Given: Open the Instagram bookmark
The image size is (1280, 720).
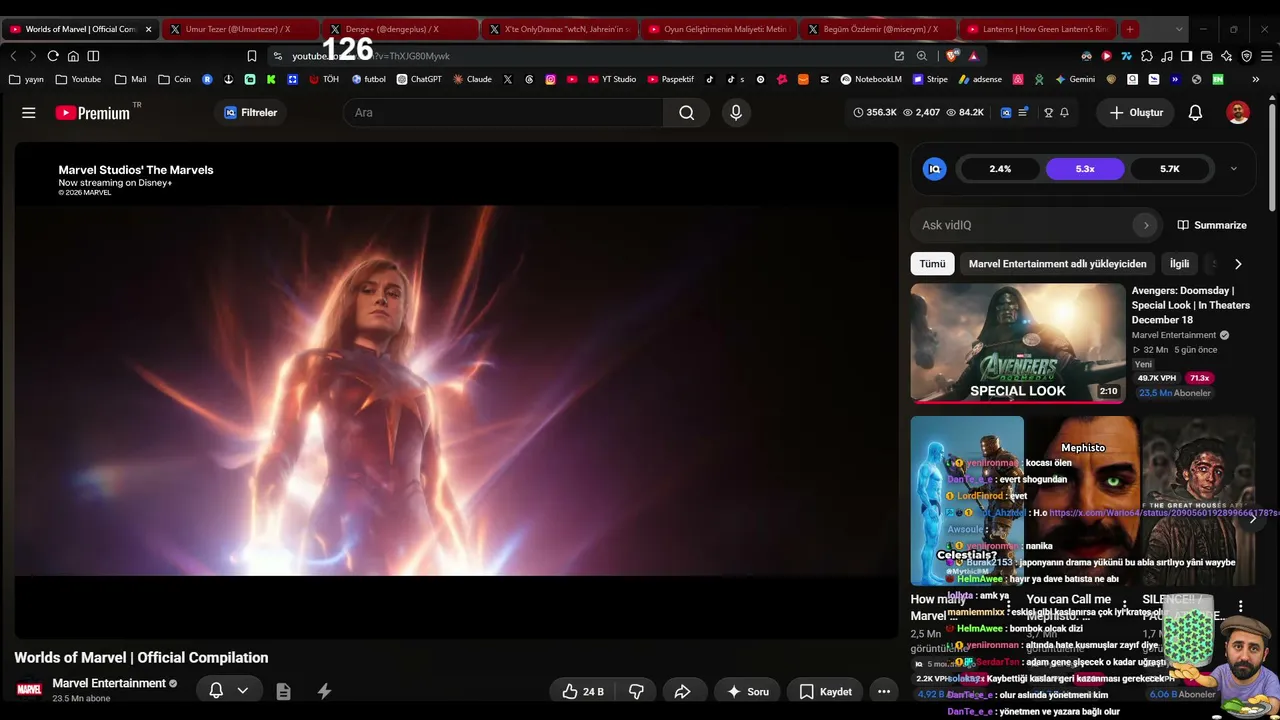Looking at the screenshot, I should pyautogui.click(x=550, y=79).
